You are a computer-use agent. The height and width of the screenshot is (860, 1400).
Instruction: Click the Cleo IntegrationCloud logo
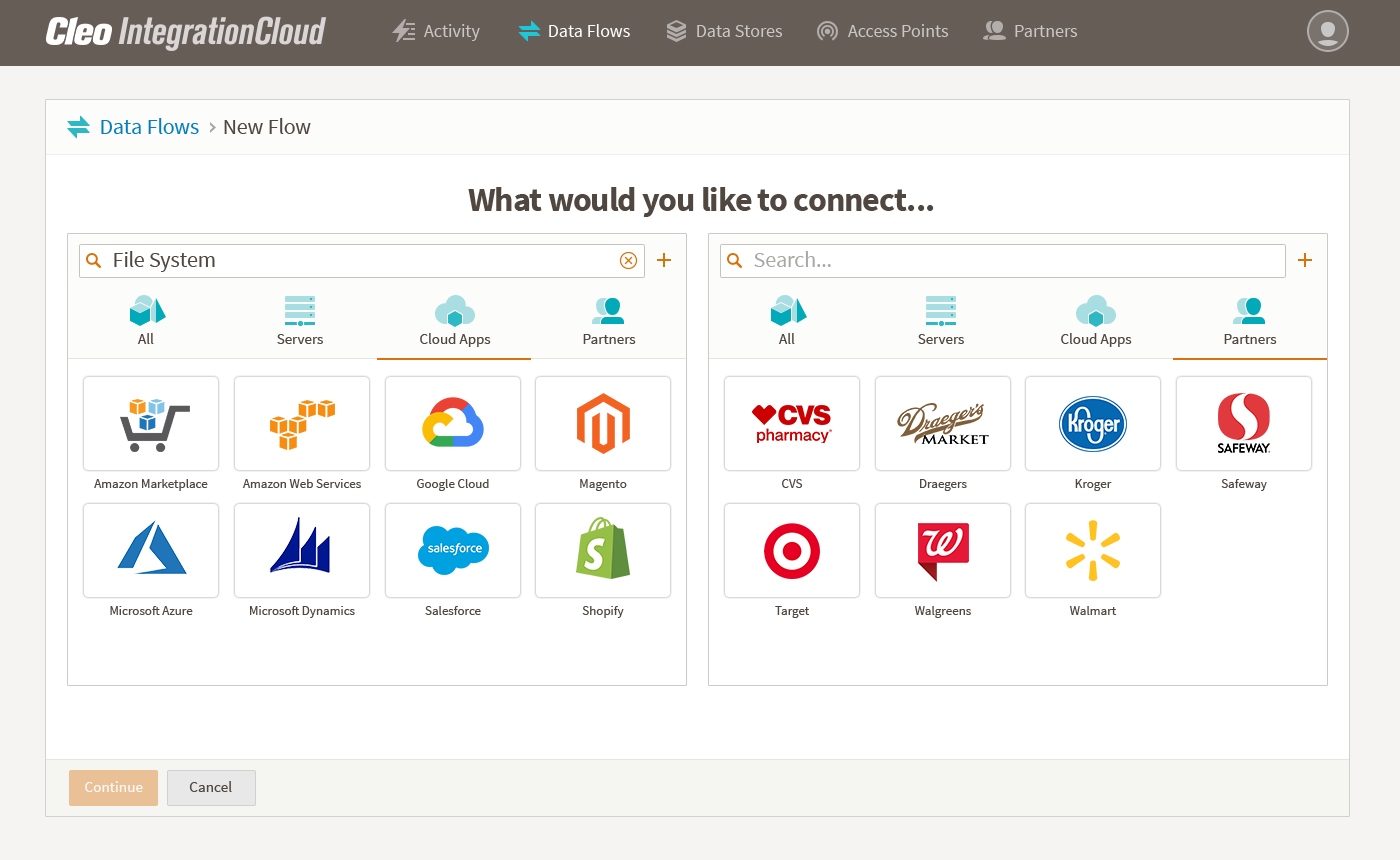(186, 31)
